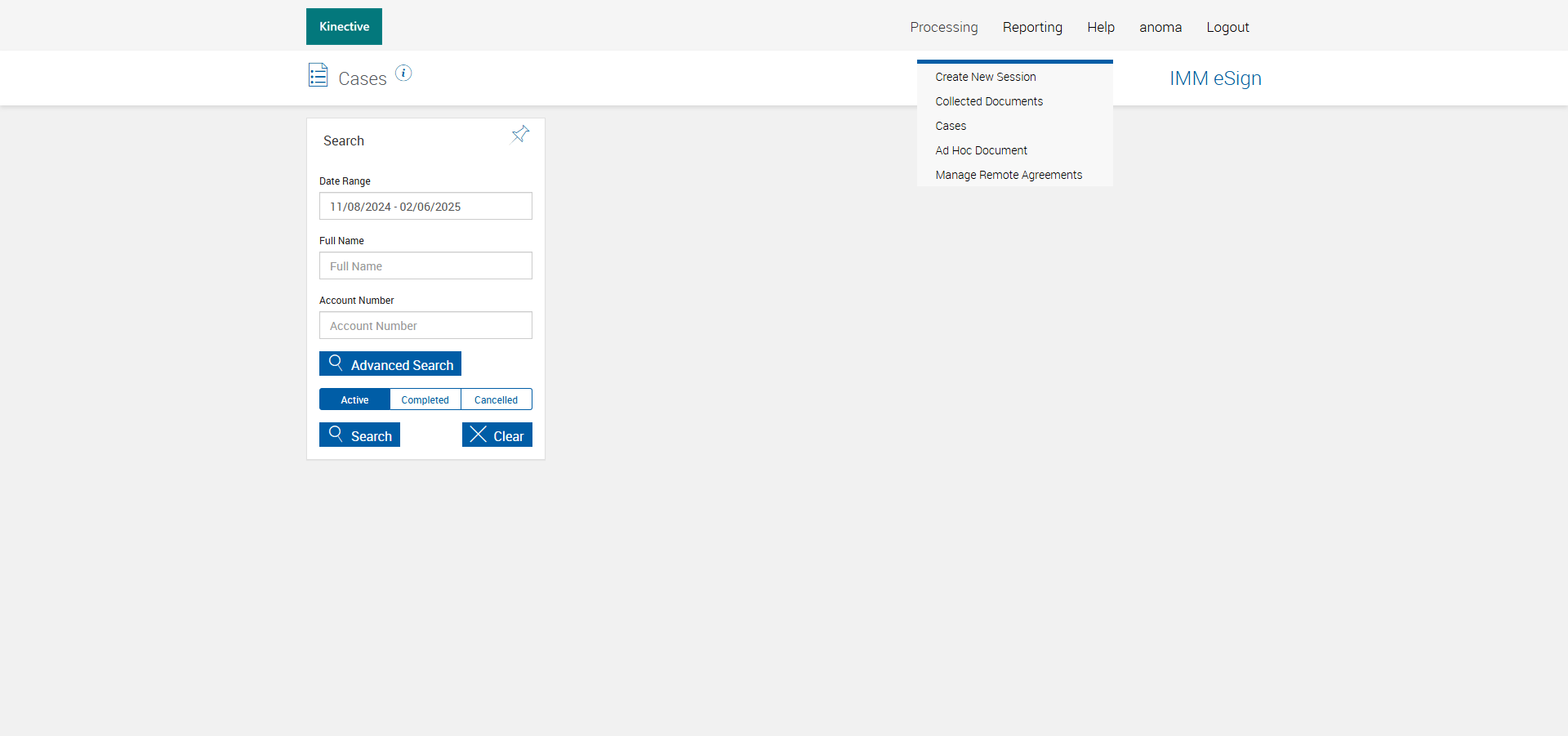Select the Active status filter
The height and width of the screenshot is (736, 1568).
[x=354, y=399]
